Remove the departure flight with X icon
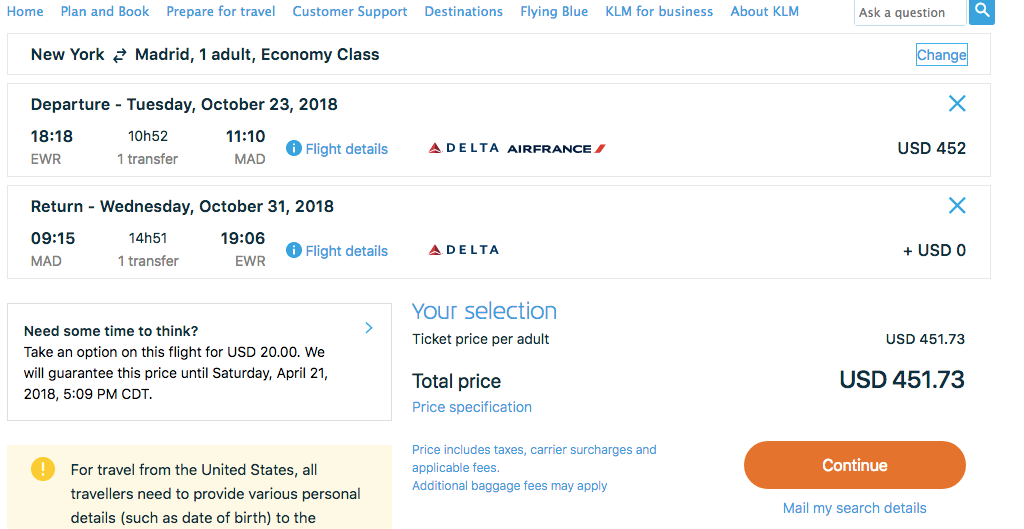The height and width of the screenshot is (529, 1024). [x=957, y=103]
